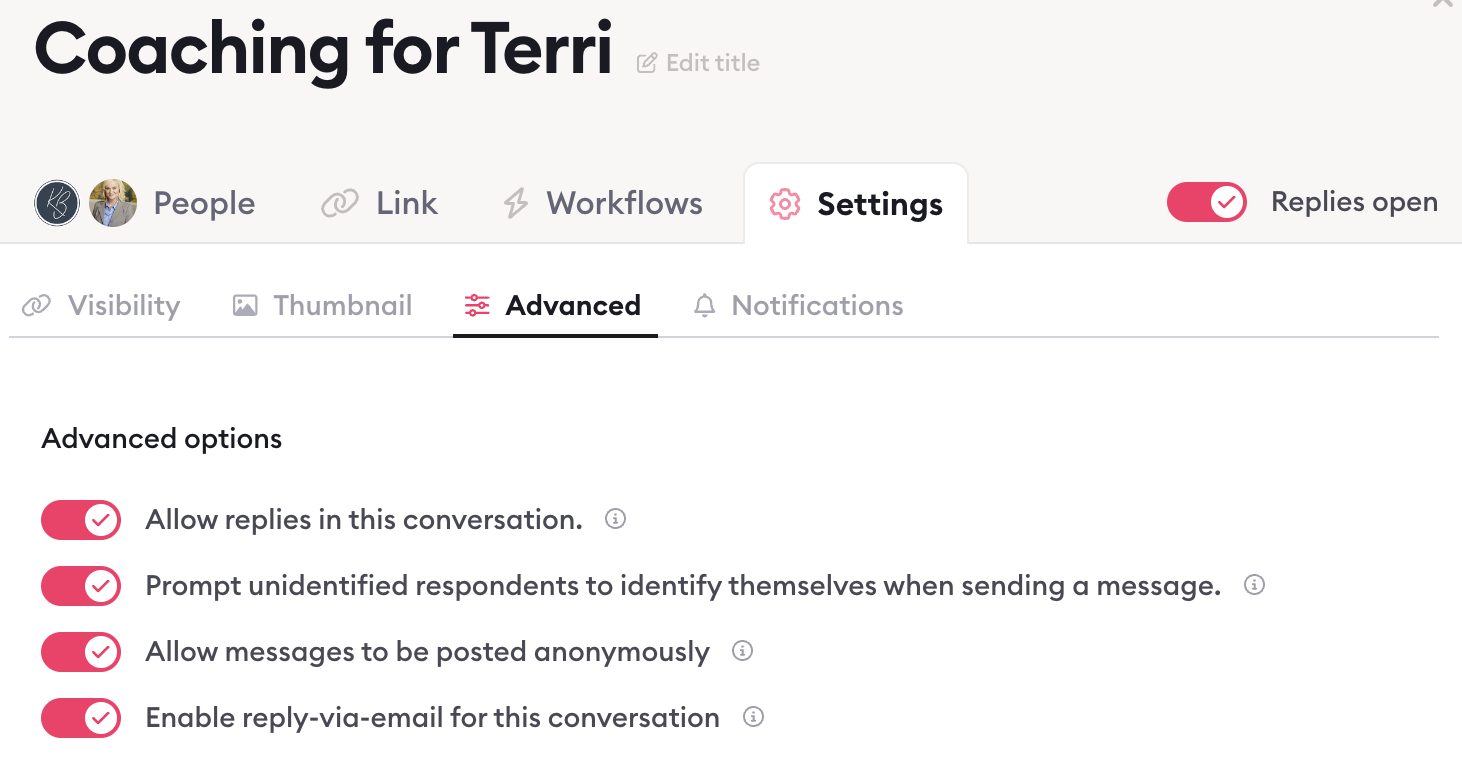The image size is (1462, 780).
Task: Disable Enable reply-via-email switch
Action: [x=81, y=718]
